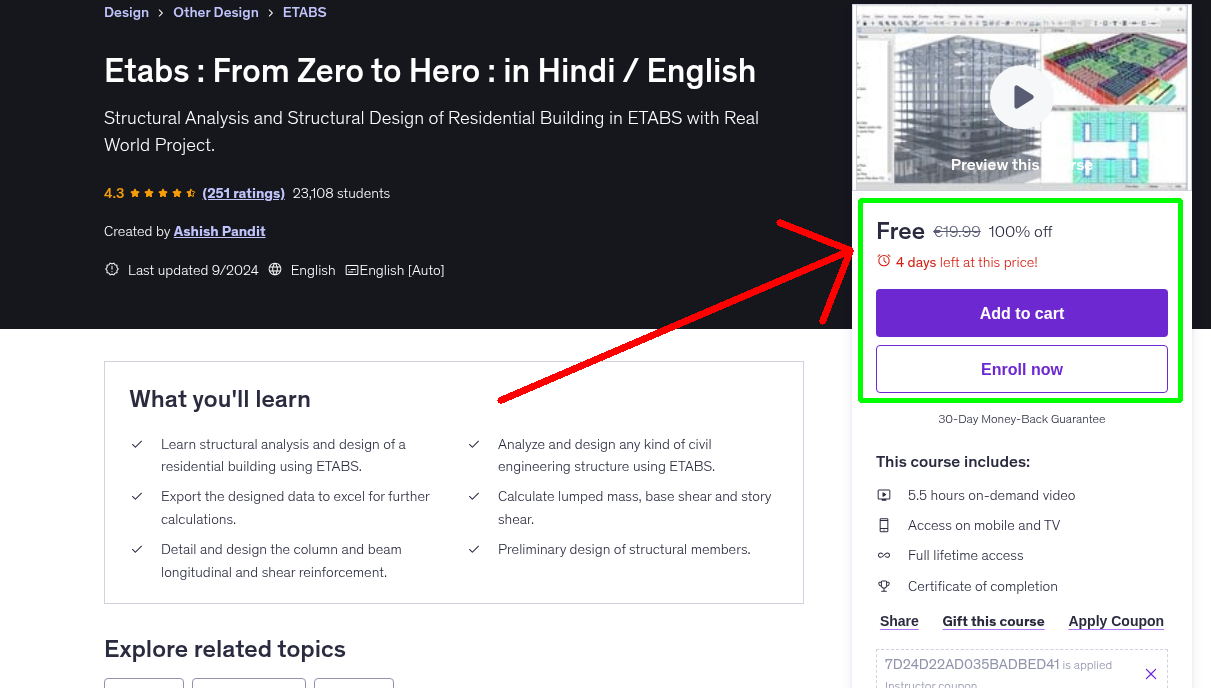This screenshot has height=688, width=1211.
Task: Select Gift this course
Action: tap(993, 621)
